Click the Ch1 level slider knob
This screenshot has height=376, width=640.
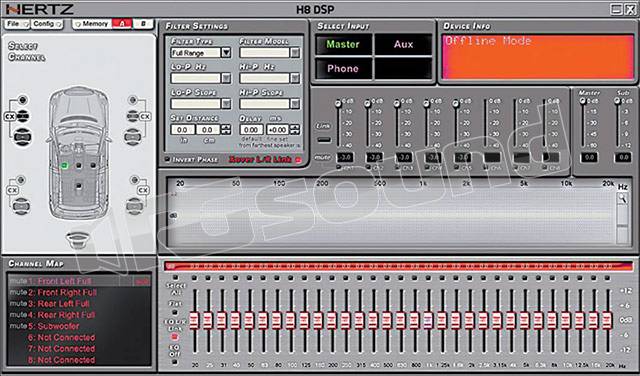click(338, 104)
